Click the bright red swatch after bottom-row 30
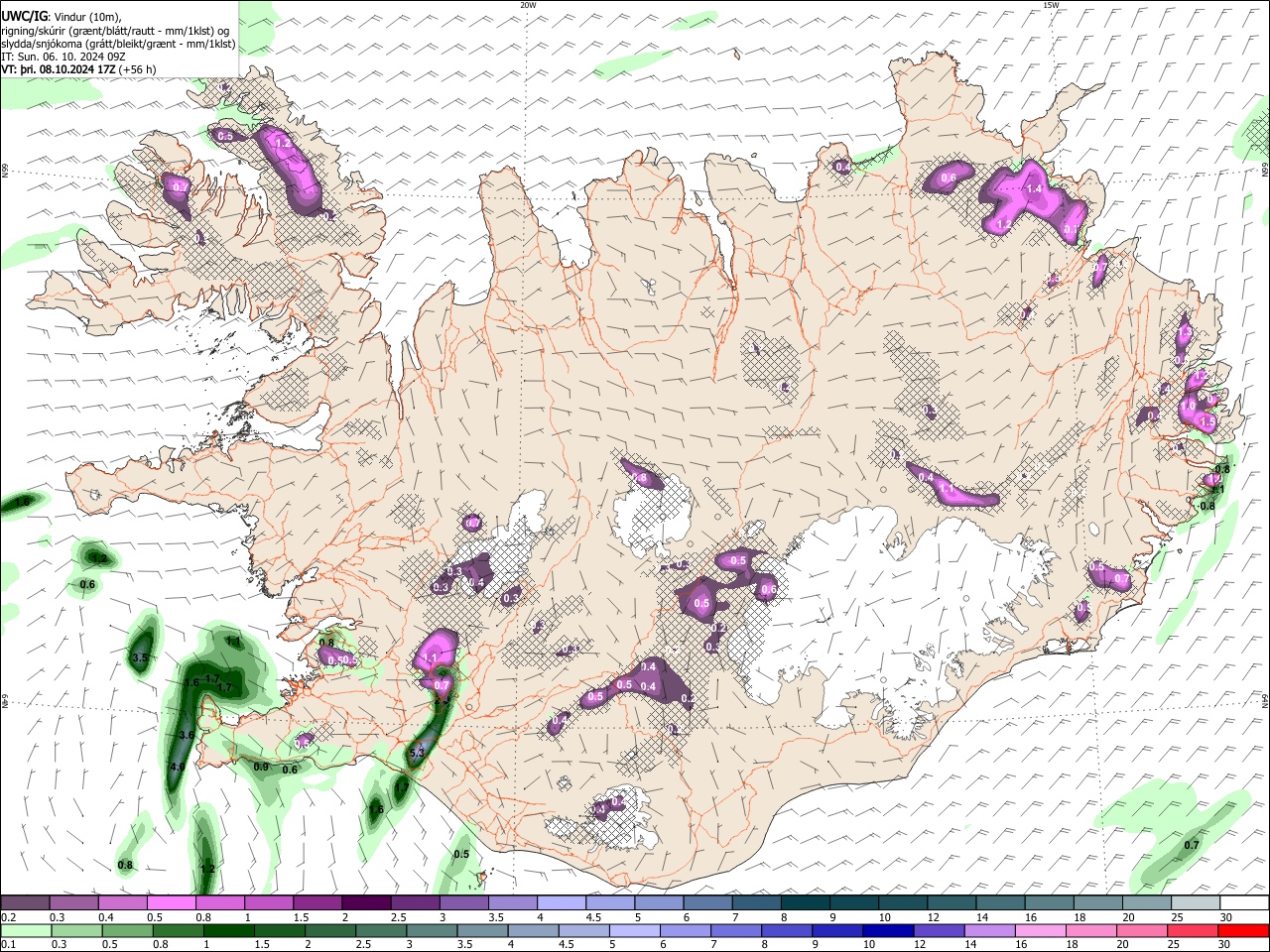 (x=1242, y=930)
